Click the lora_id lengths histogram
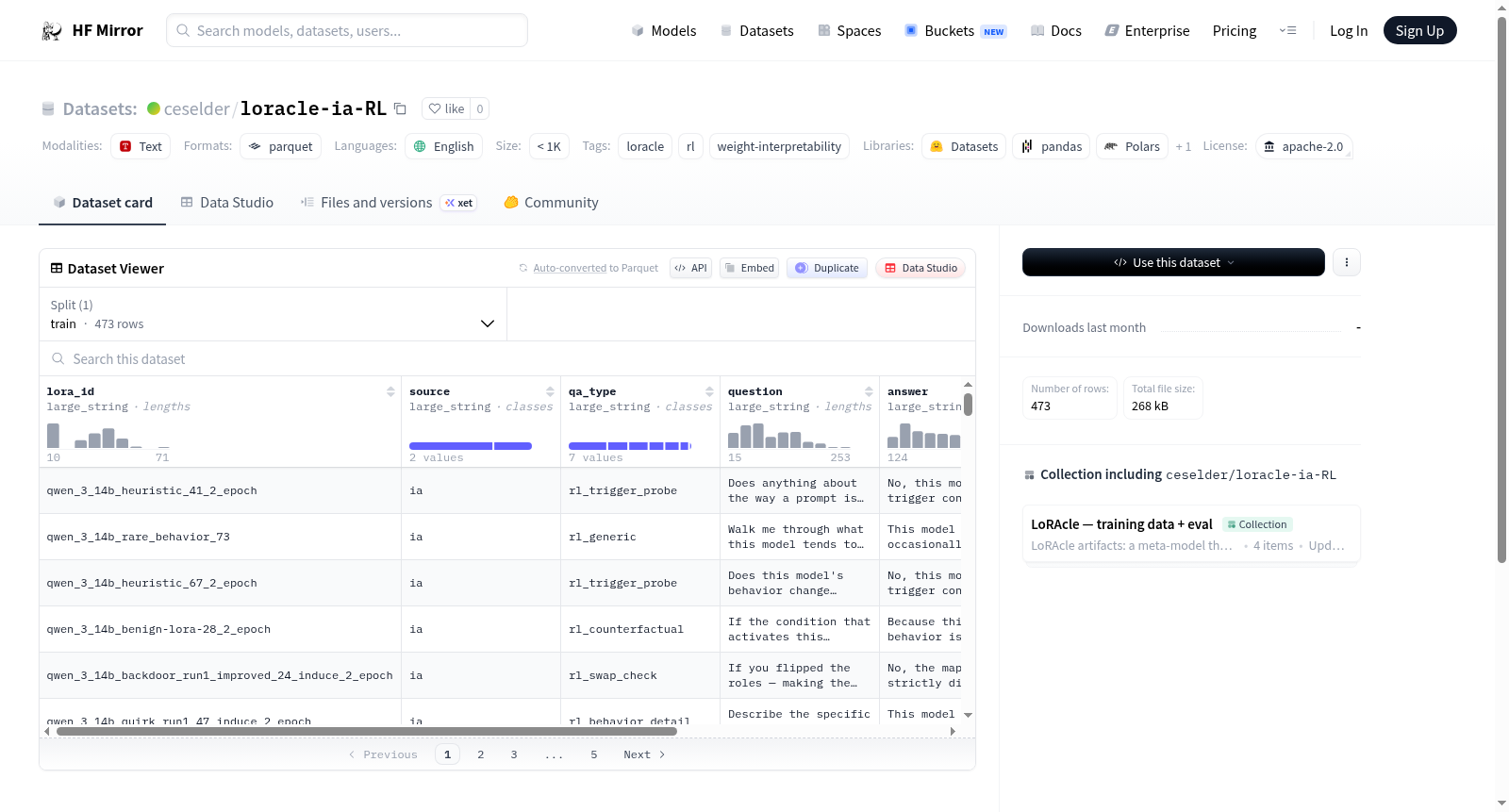1509x812 pixels. click(x=108, y=436)
